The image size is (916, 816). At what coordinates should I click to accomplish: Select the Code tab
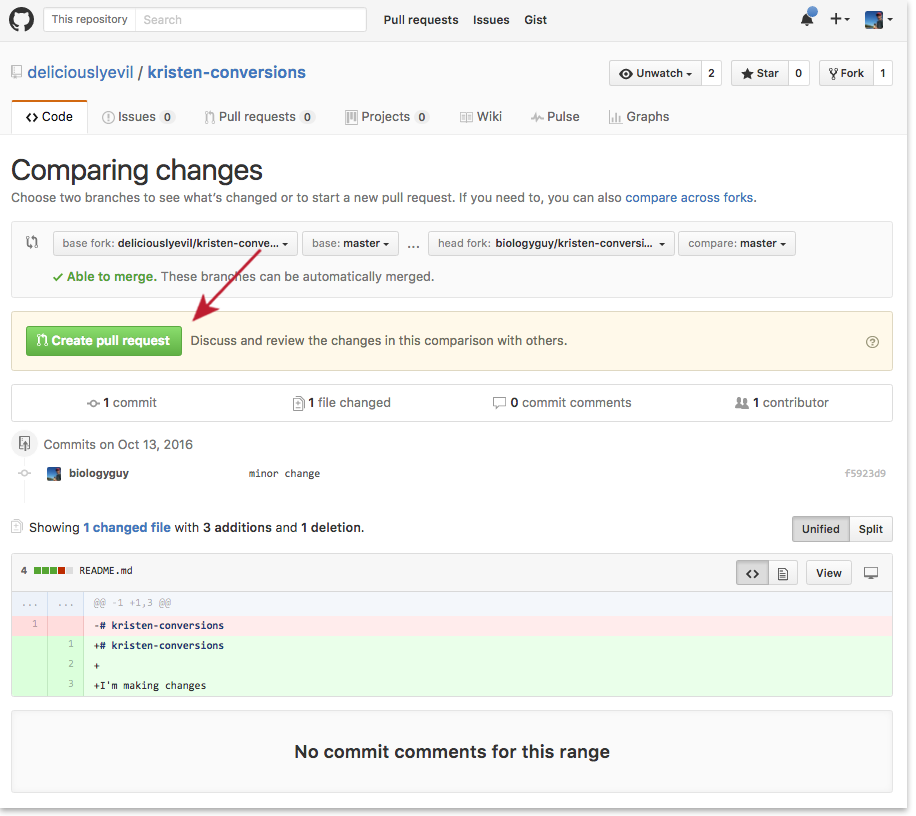(x=50, y=117)
